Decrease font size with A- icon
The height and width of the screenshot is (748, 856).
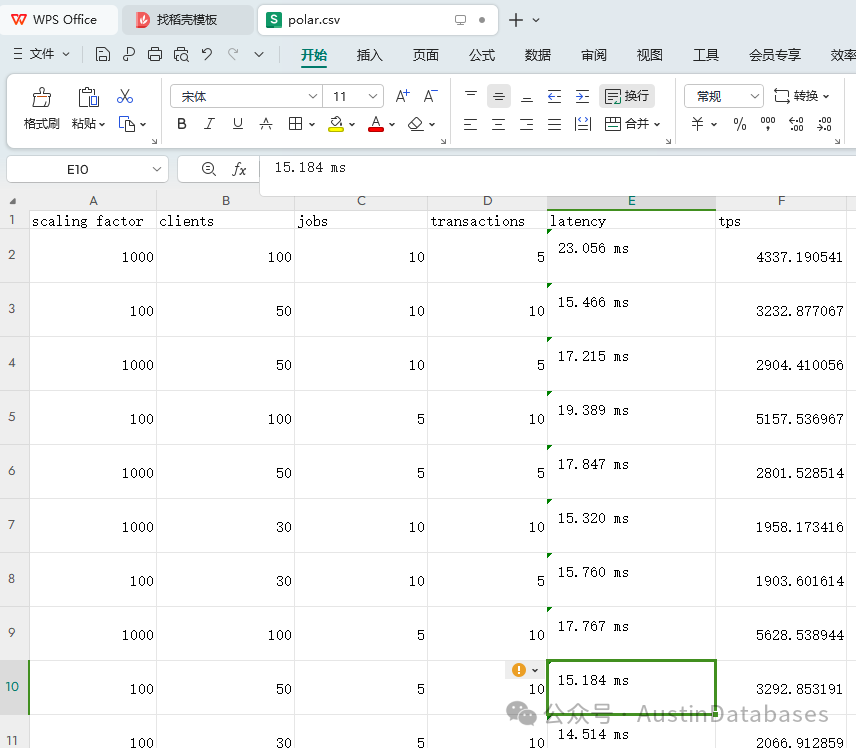431,97
